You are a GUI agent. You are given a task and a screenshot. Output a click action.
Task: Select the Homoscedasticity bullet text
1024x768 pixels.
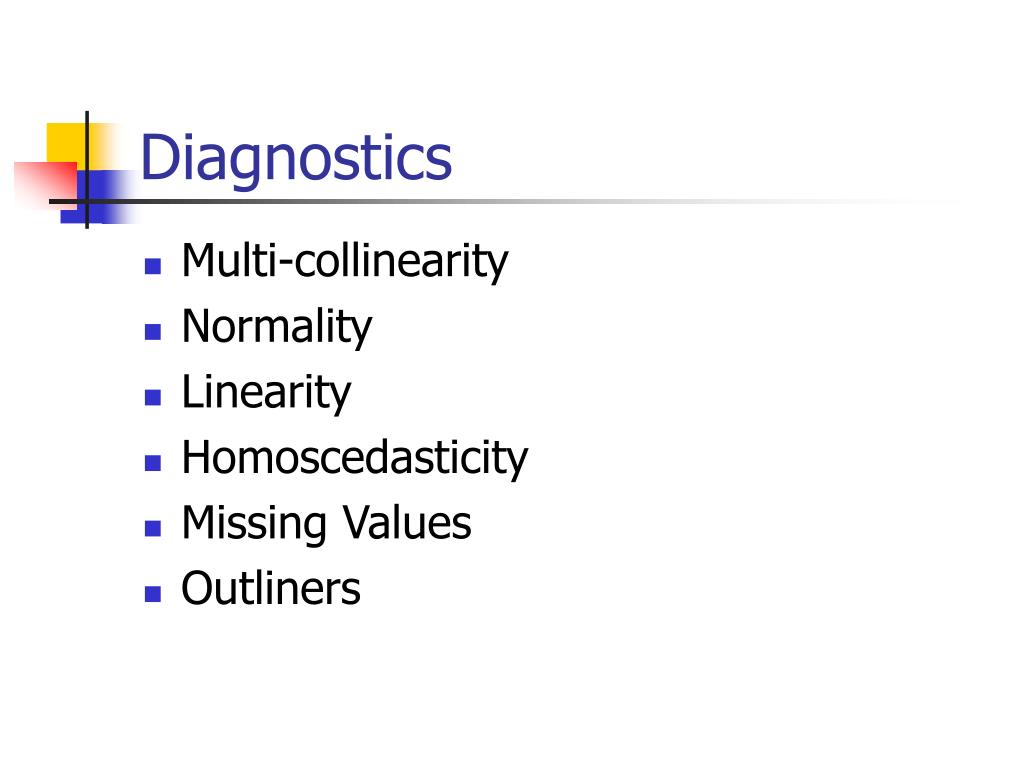355,457
